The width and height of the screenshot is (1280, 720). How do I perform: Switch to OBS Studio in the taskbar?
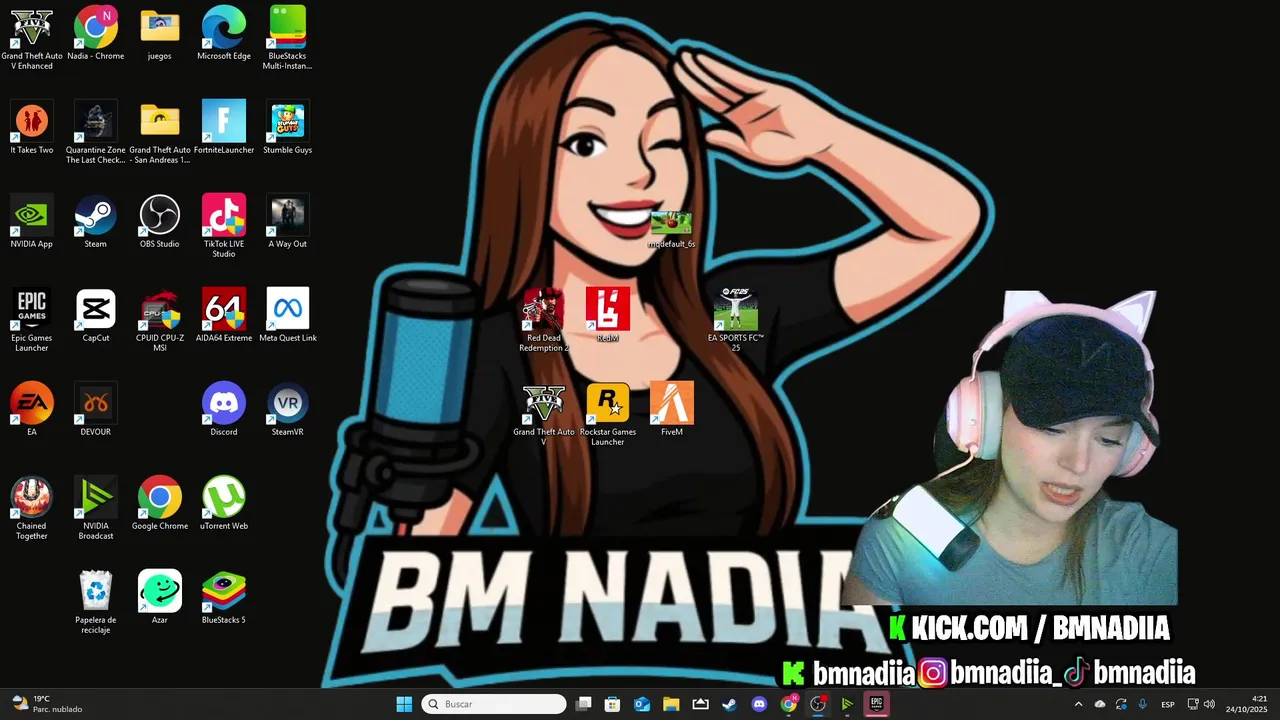click(818, 704)
